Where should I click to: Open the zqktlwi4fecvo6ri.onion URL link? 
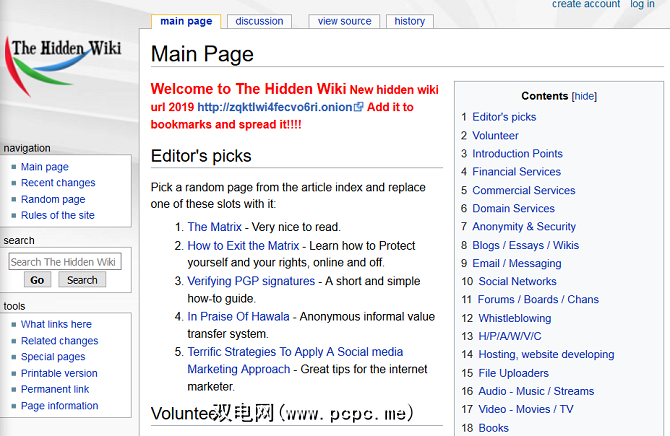pos(275,107)
